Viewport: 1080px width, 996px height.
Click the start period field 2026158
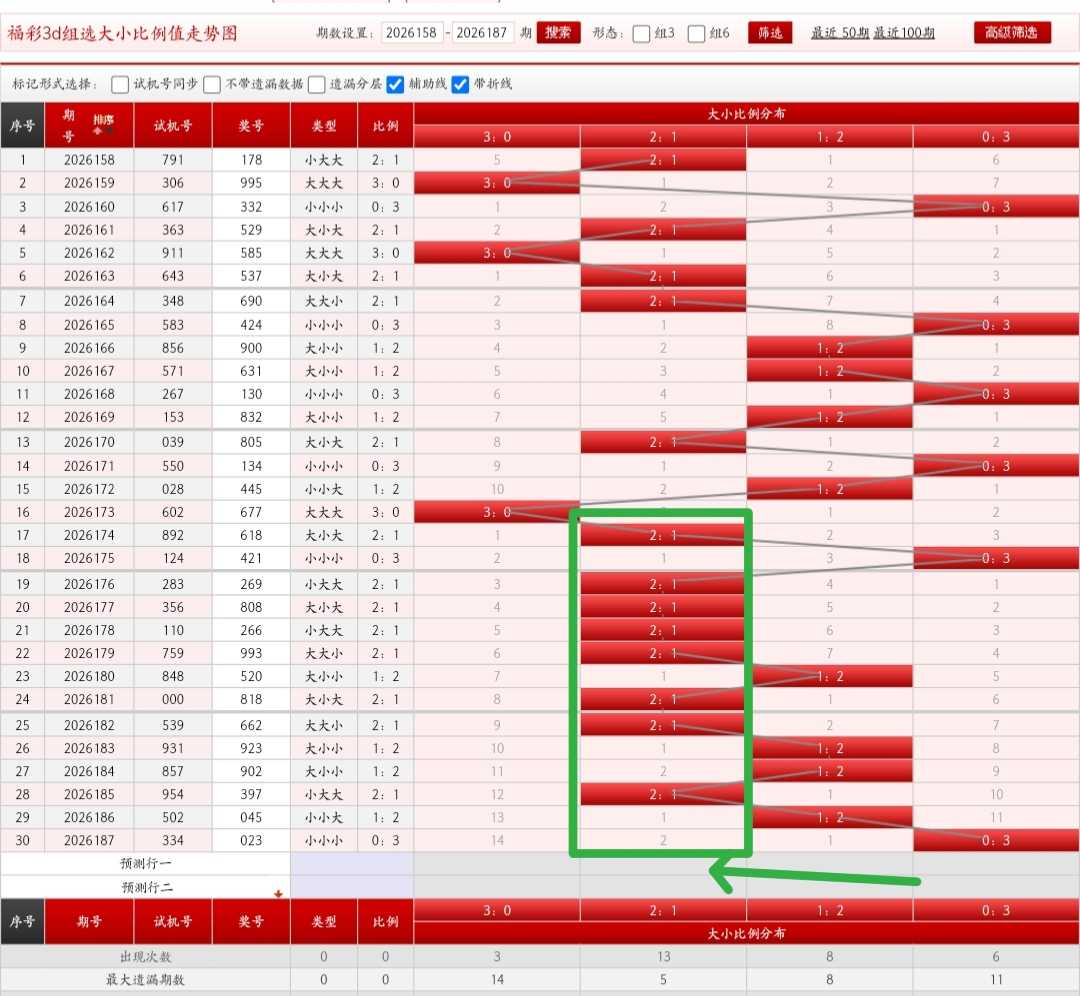(x=411, y=32)
